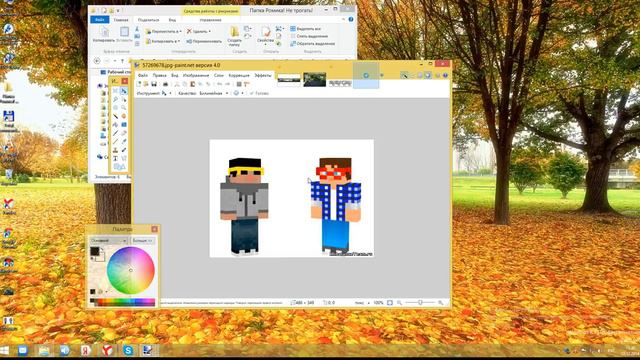The width and height of the screenshot is (640, 360).
Task: Select the Clone Stamp tool
Action: coord(116,150)
